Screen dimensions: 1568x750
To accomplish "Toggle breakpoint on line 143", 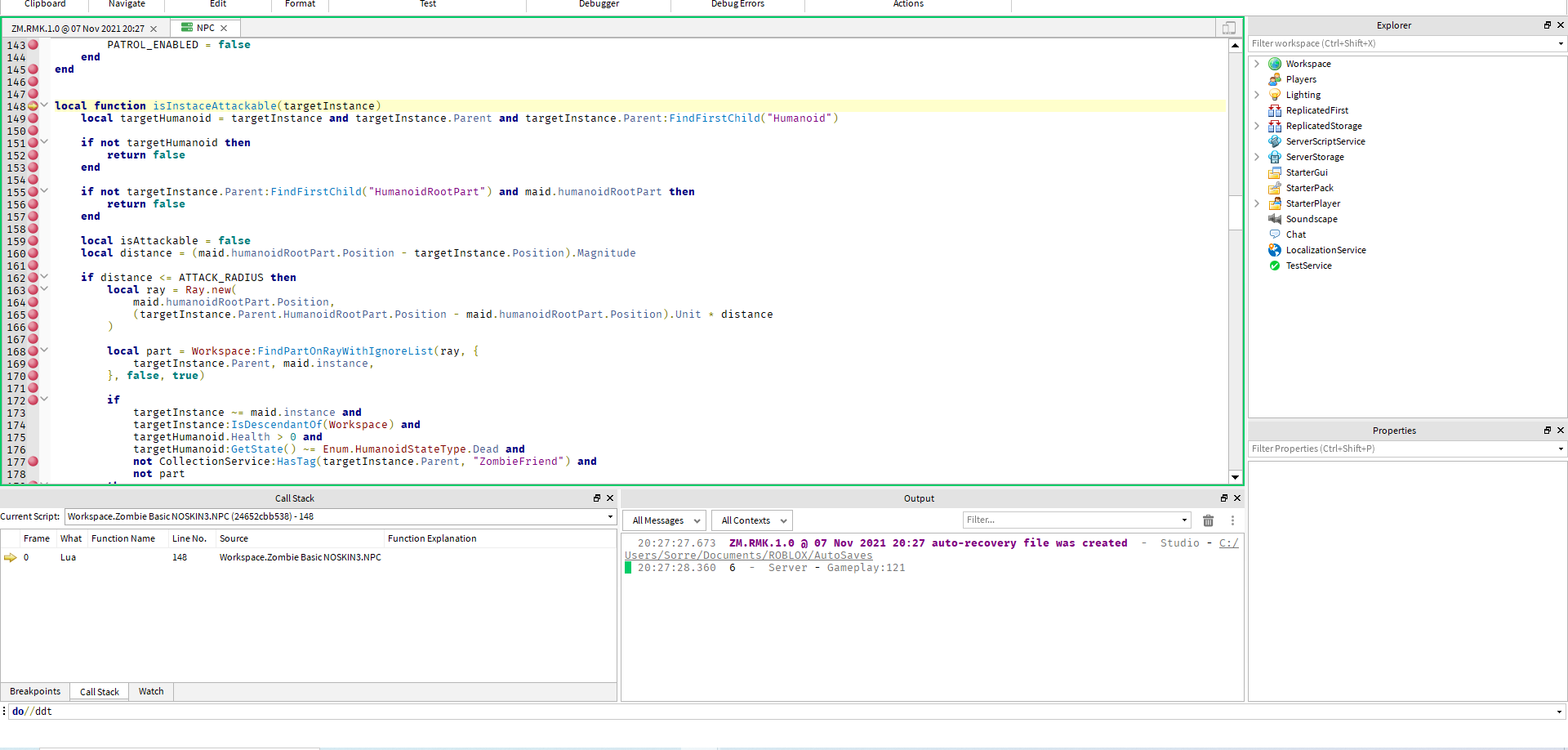I will pyautogui.click(x=33, y=45).
